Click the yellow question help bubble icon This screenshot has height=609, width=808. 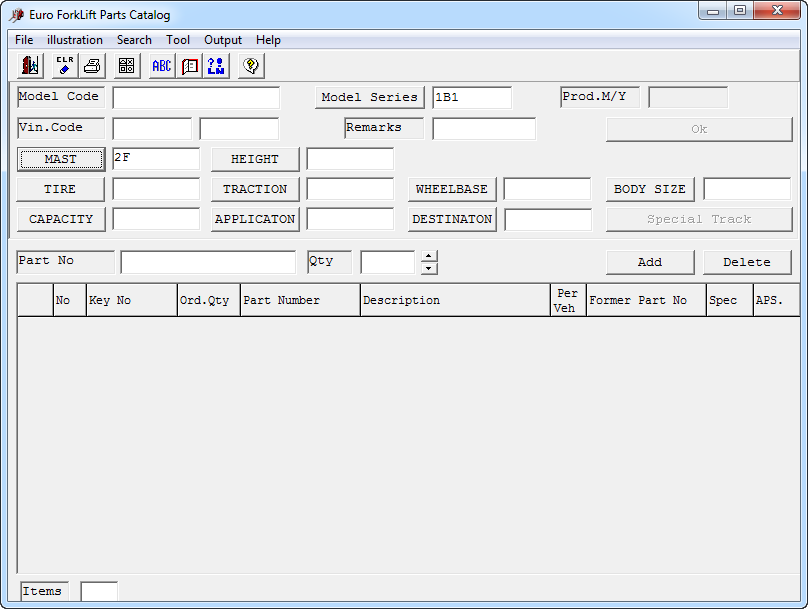251,66
